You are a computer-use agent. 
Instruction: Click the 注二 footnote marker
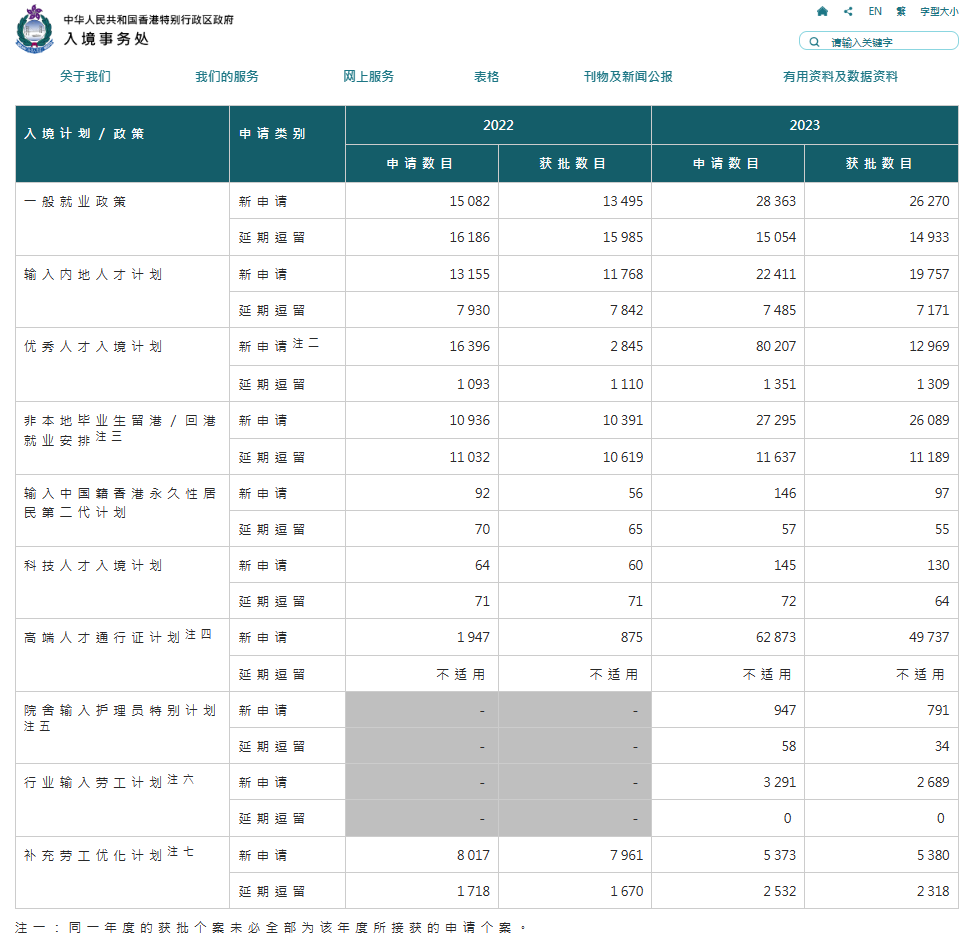point(306,344)
